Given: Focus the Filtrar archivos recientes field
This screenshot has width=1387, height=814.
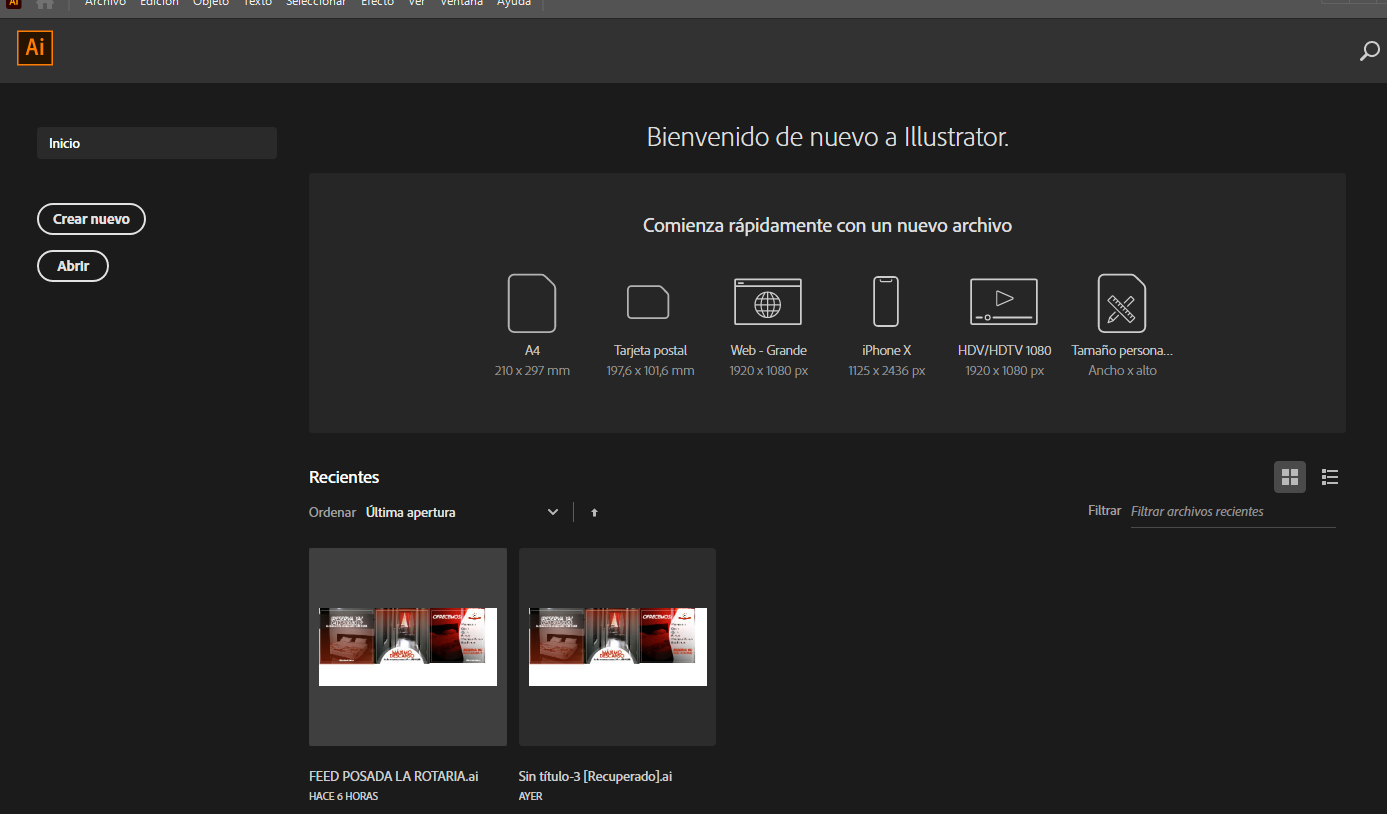Looking at the screenshot, I should [x=1233, y=511].
